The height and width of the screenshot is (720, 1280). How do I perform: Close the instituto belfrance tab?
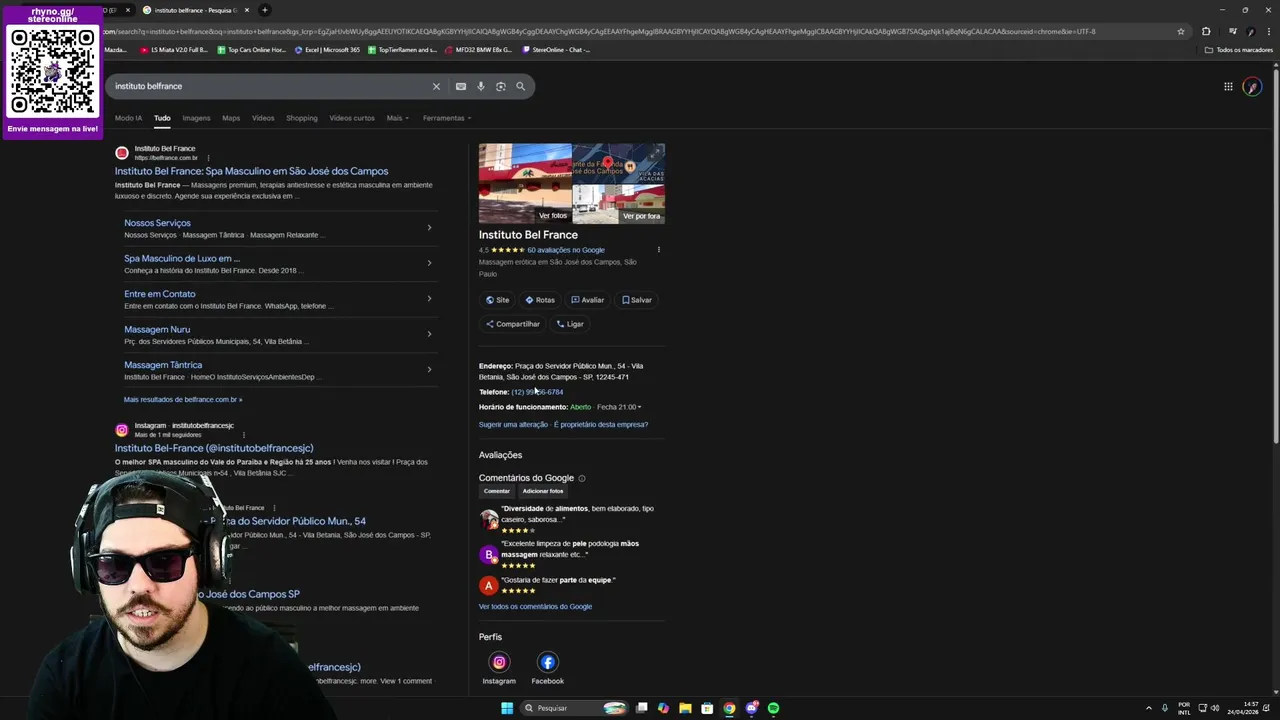click(247, 10)
